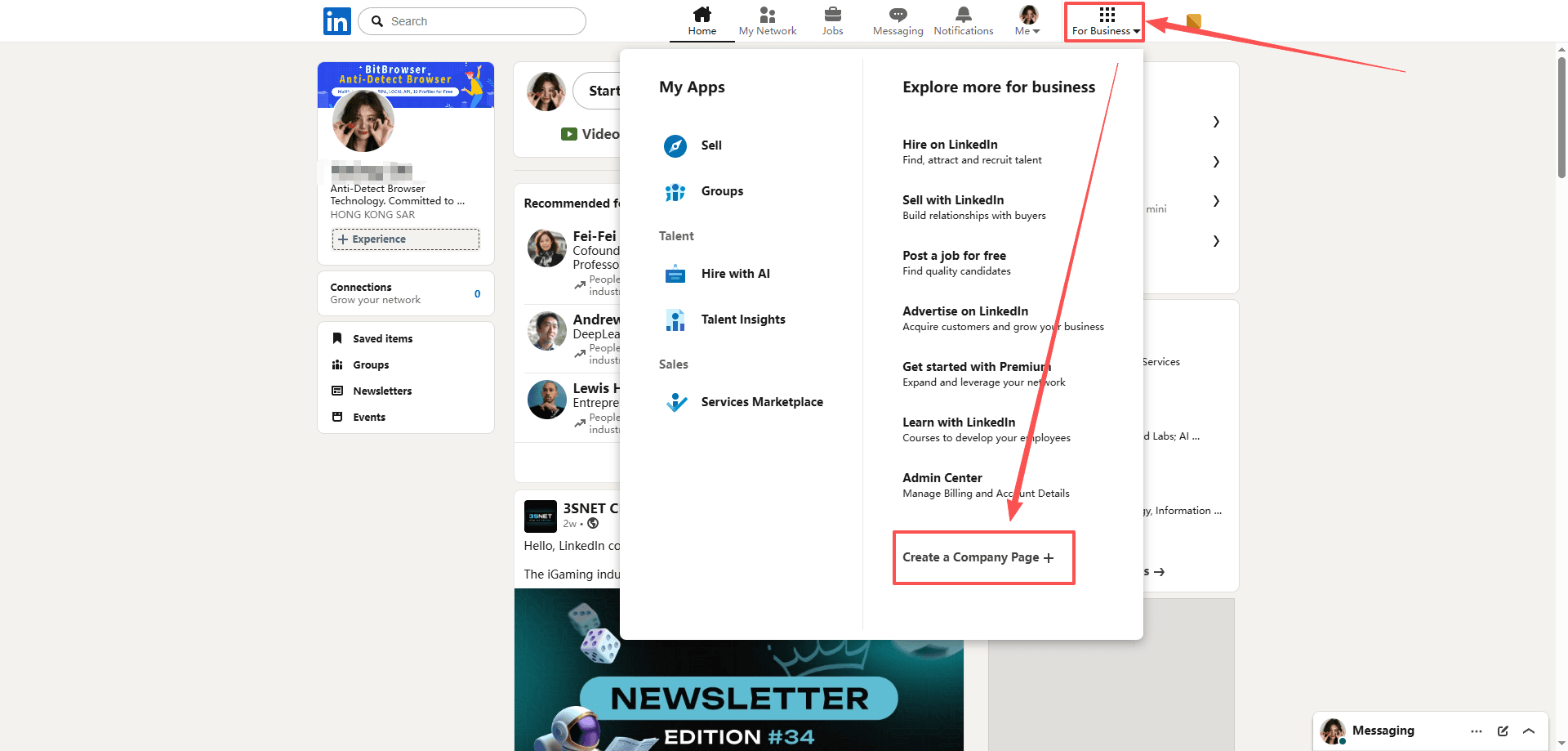Open the Groups app icon in My Apps
This screenshot has width=1568, height=751.
point(675,191)
